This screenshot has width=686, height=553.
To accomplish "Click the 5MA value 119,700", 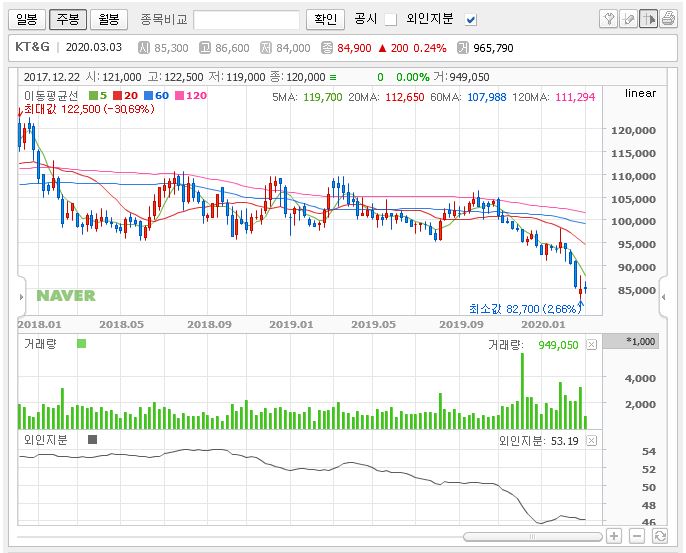I will (x=322, y=97).
